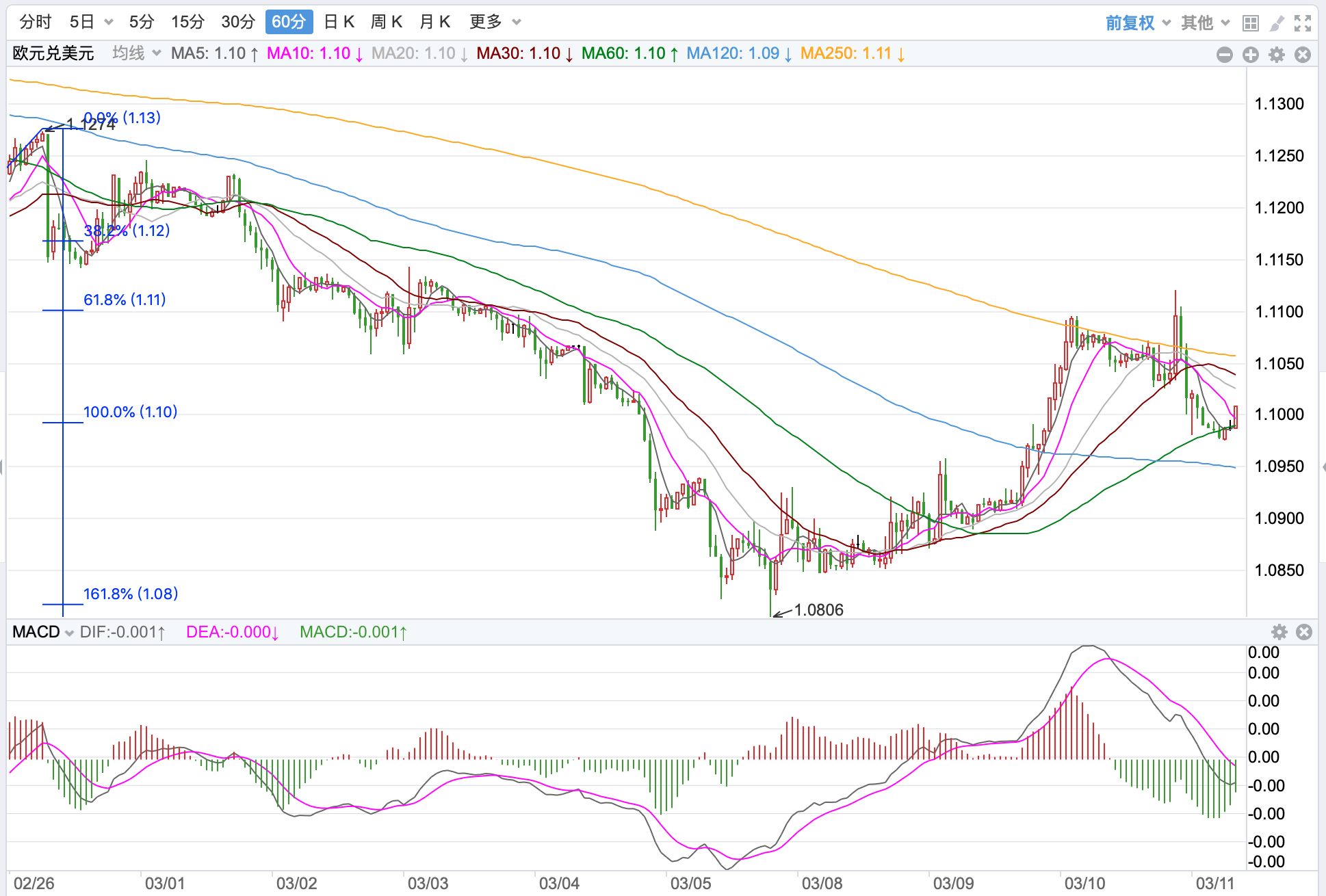Toggle the MA5 line label

(215, 53)
